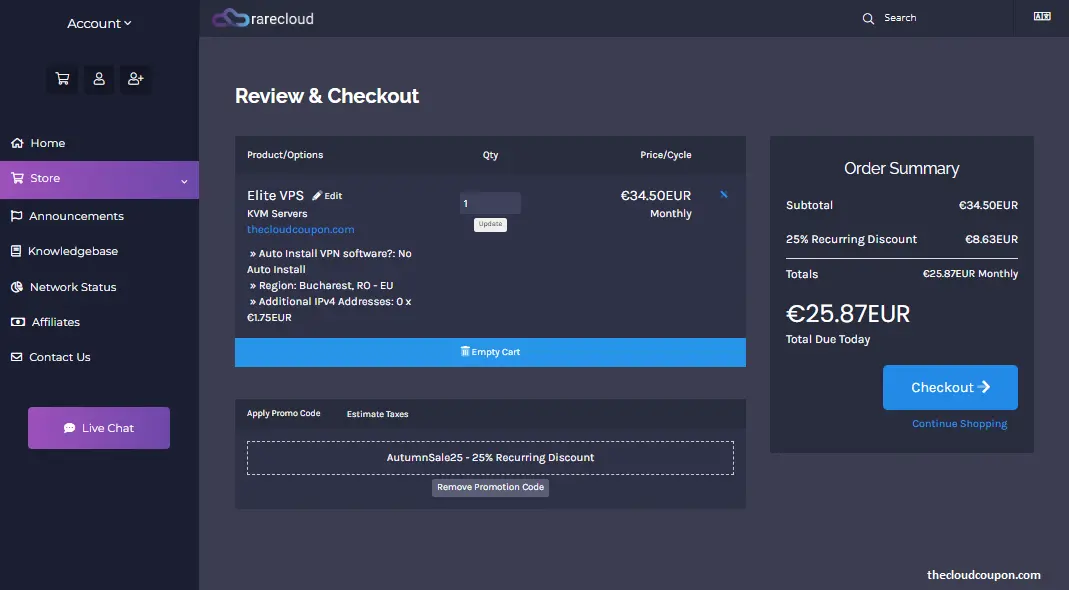Click the search icon in the top bar

868,18
